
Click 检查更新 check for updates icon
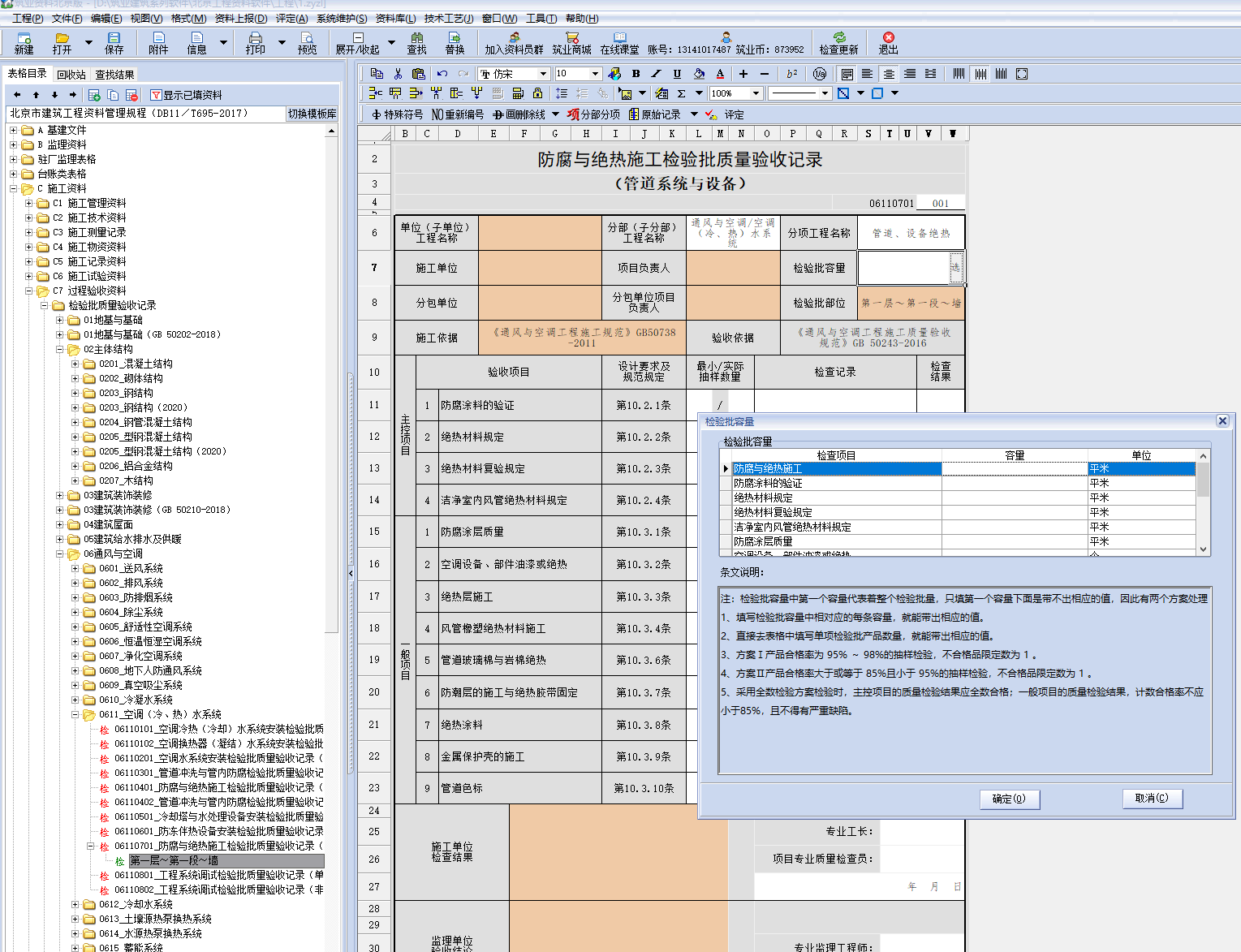click(x=839, y=43)
